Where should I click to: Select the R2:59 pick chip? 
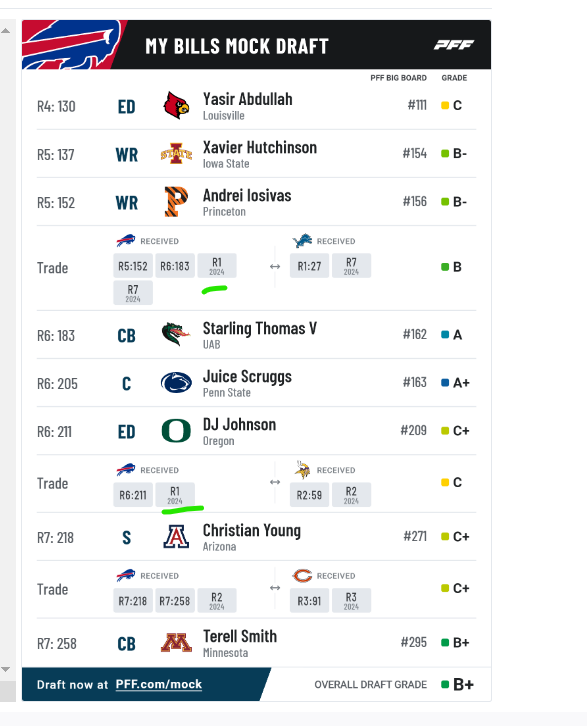[x=309, y=495]
